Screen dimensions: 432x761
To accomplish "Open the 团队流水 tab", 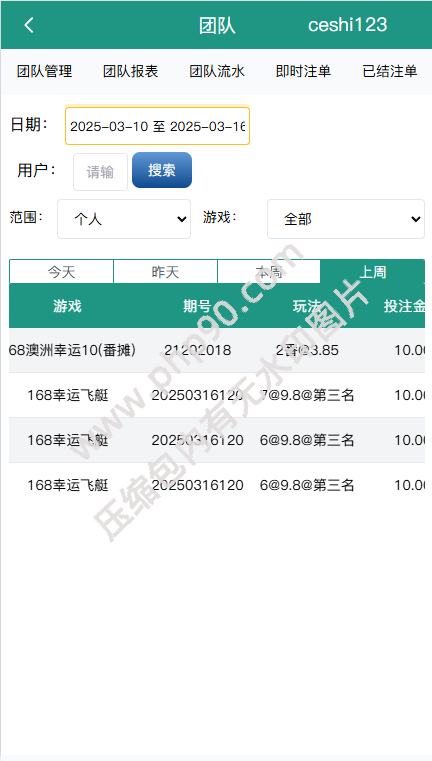I will point(217,71).
